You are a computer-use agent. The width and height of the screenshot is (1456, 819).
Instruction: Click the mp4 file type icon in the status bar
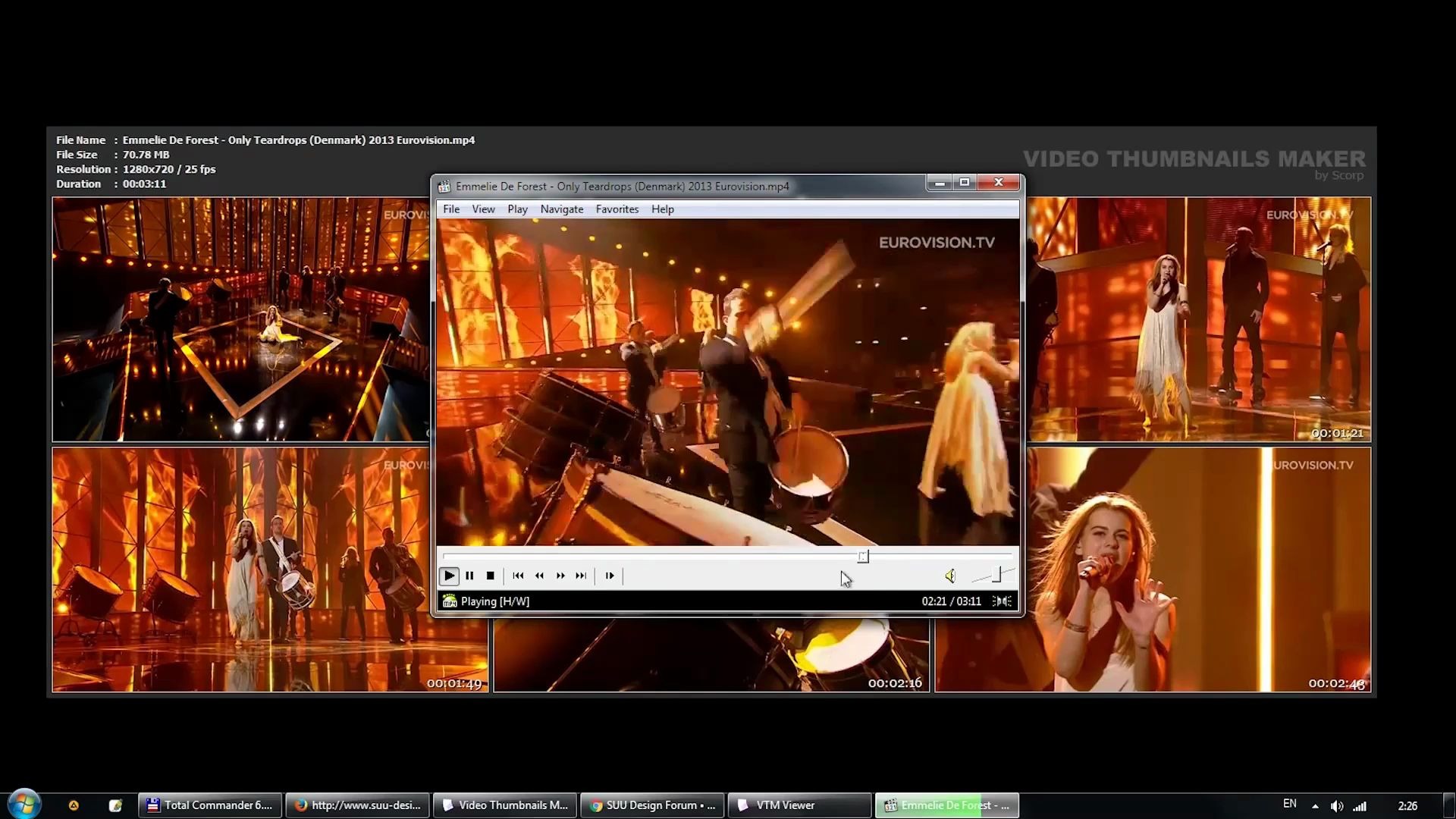tap(450, 601)
